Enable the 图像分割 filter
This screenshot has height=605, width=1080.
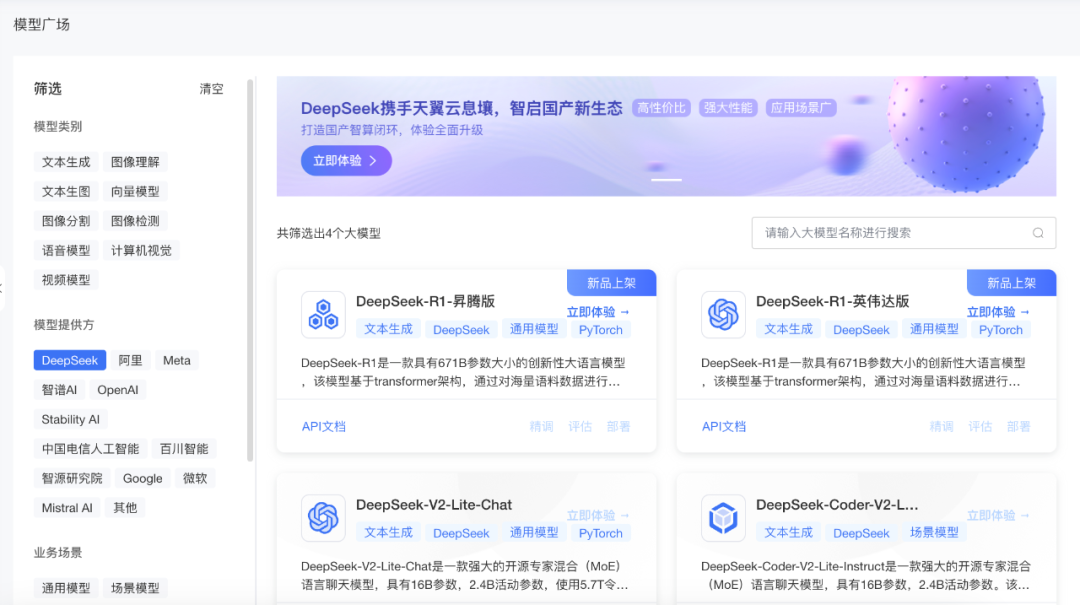tap(66, 221)
